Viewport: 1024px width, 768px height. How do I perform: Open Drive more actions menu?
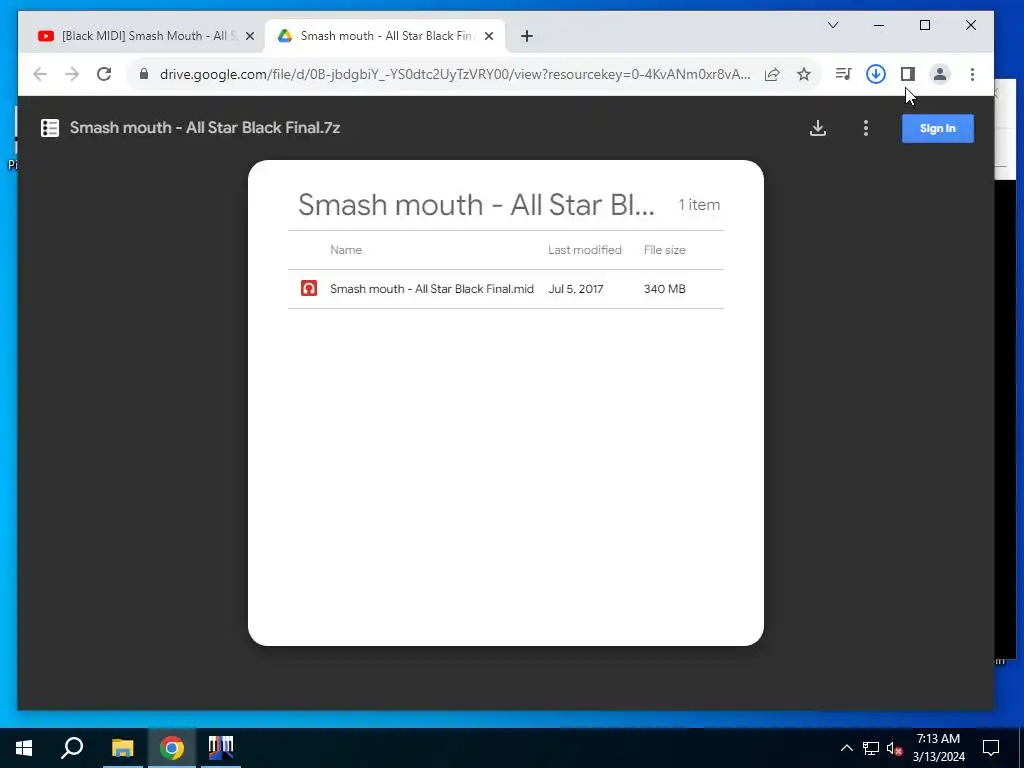(x=866, y=128)
